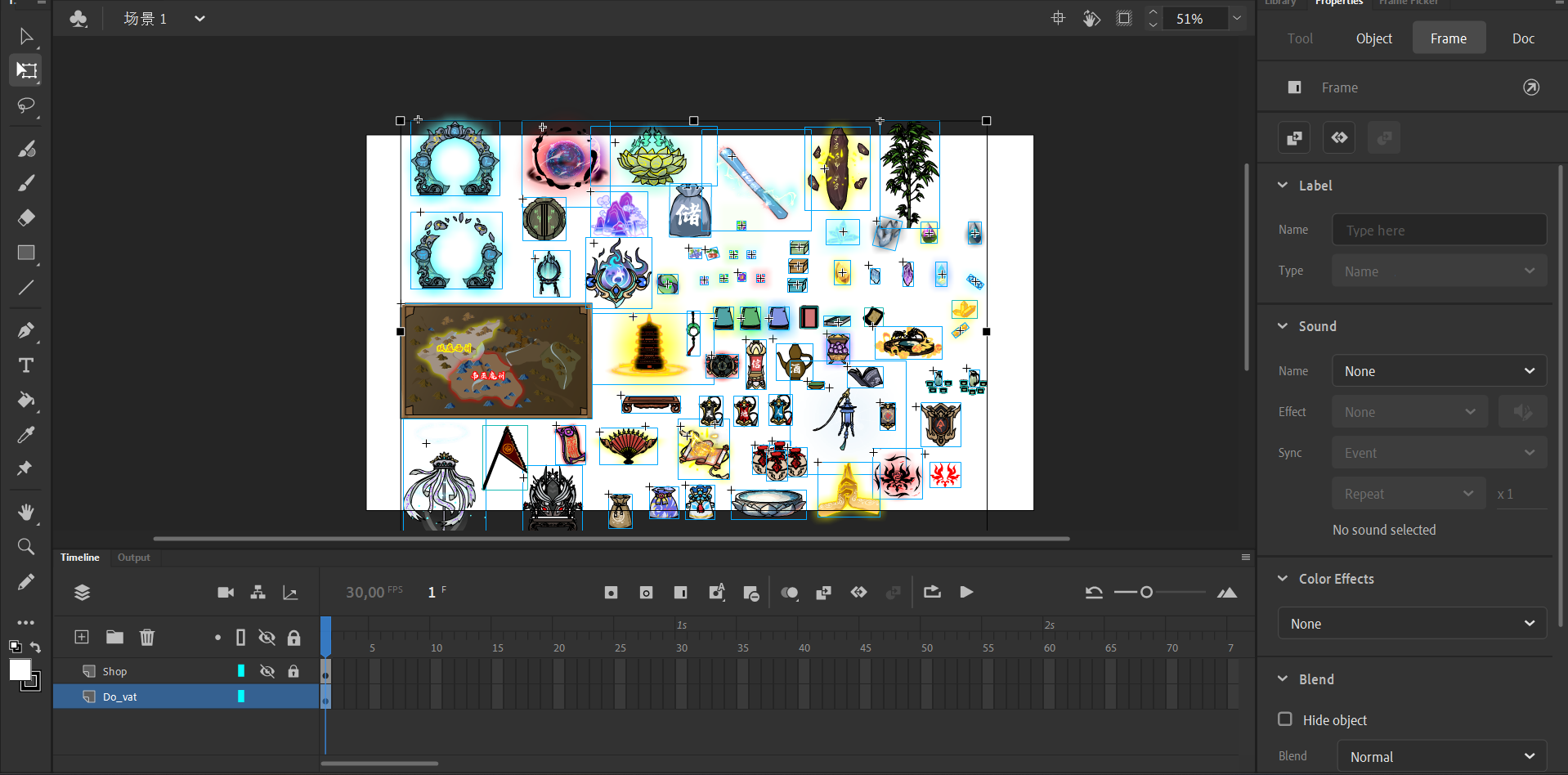Open the Output panel tab
Screen dimensions: 1568x775
pyautogui.click(x=133, y=558)
